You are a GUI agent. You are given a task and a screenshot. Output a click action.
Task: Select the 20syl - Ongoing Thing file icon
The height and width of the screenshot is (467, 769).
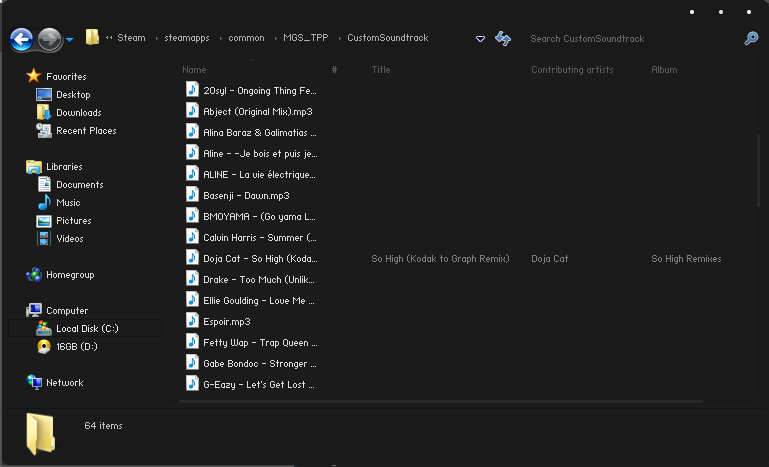[x=192, y=90]
